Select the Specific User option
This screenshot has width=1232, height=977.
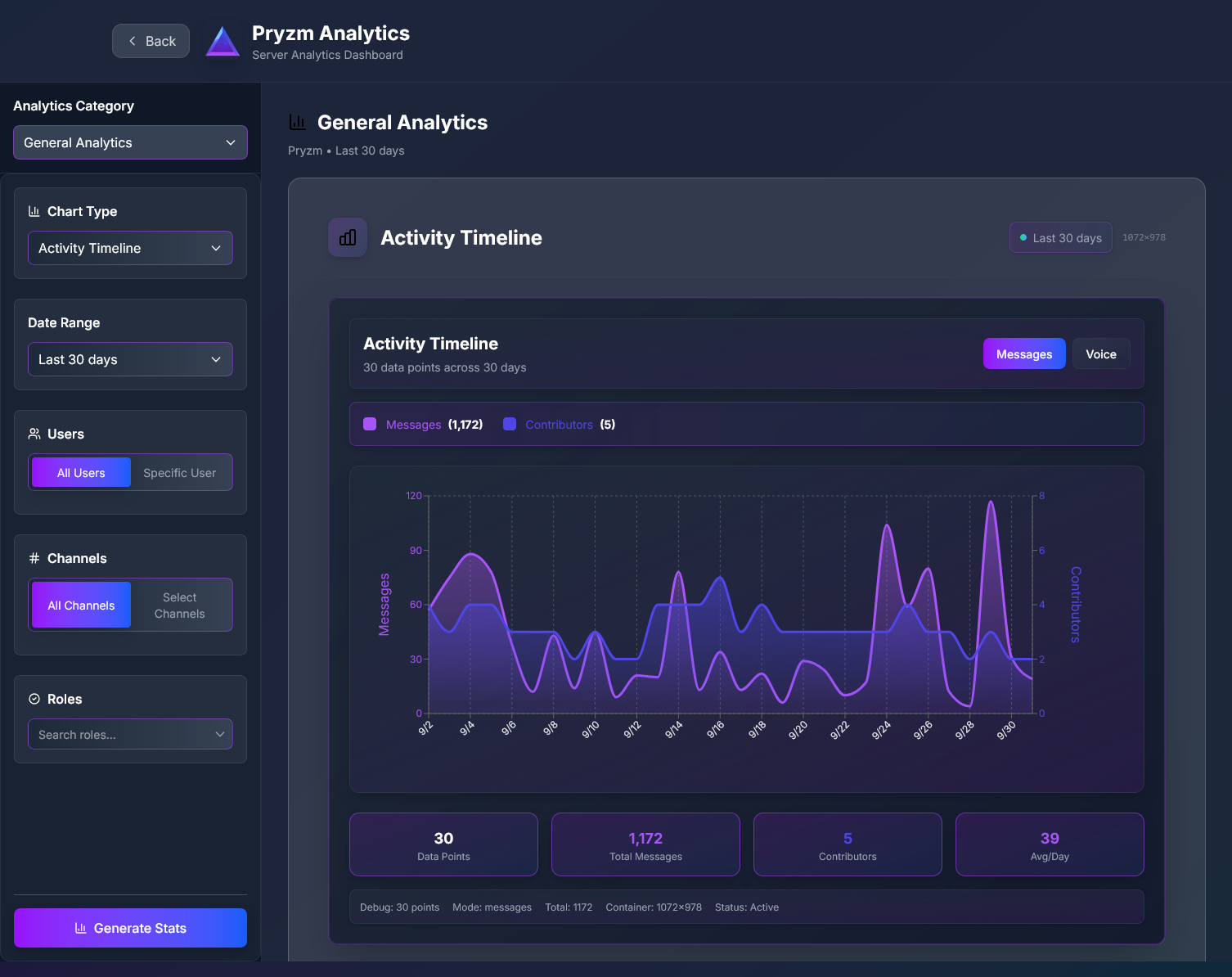[x=178, y=472]
